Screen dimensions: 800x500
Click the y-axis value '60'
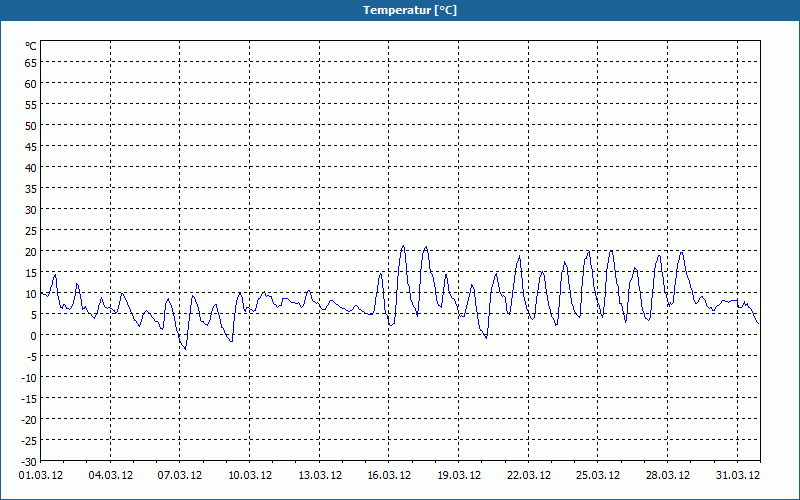(31, 84)
